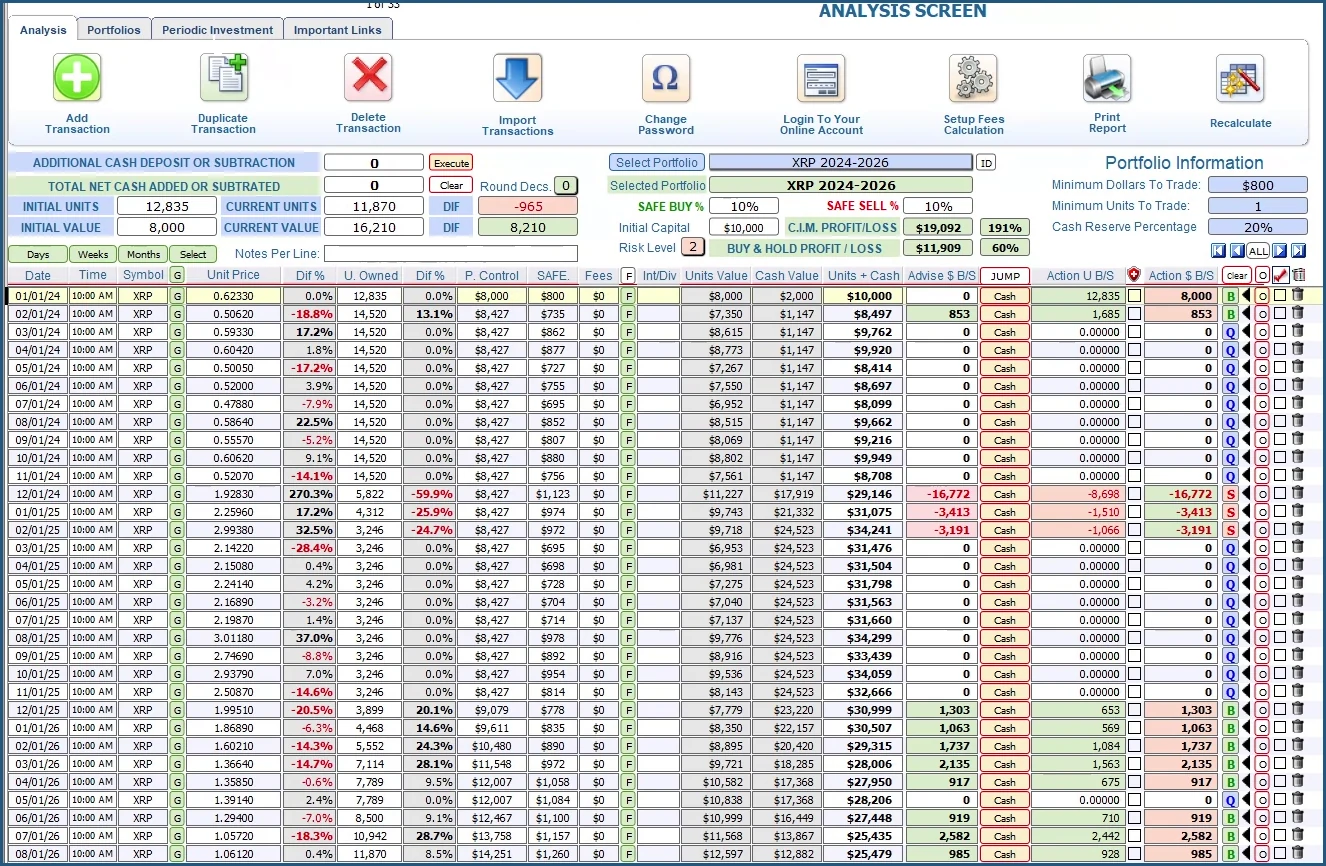Click the Import Transactions blue arrow icon
This screenshot has height=866, width=1326.
click(x=517, y=78)
